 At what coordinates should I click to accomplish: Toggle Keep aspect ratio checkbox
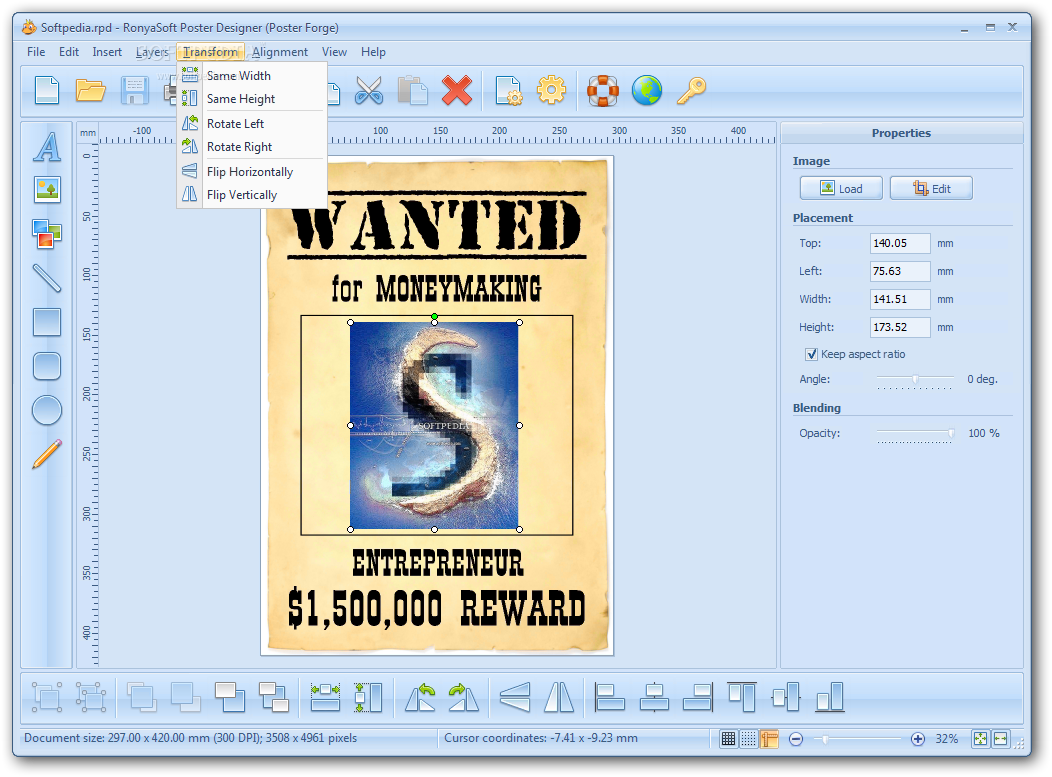[x=812, y=354]
